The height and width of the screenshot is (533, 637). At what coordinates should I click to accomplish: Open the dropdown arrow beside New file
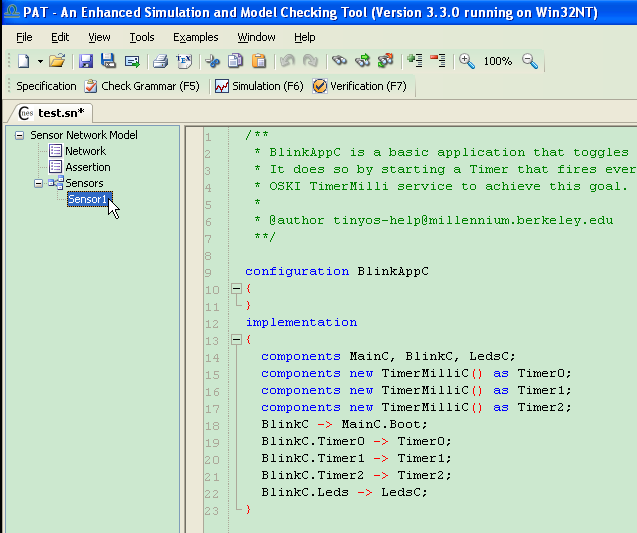(x=39, y=62)
